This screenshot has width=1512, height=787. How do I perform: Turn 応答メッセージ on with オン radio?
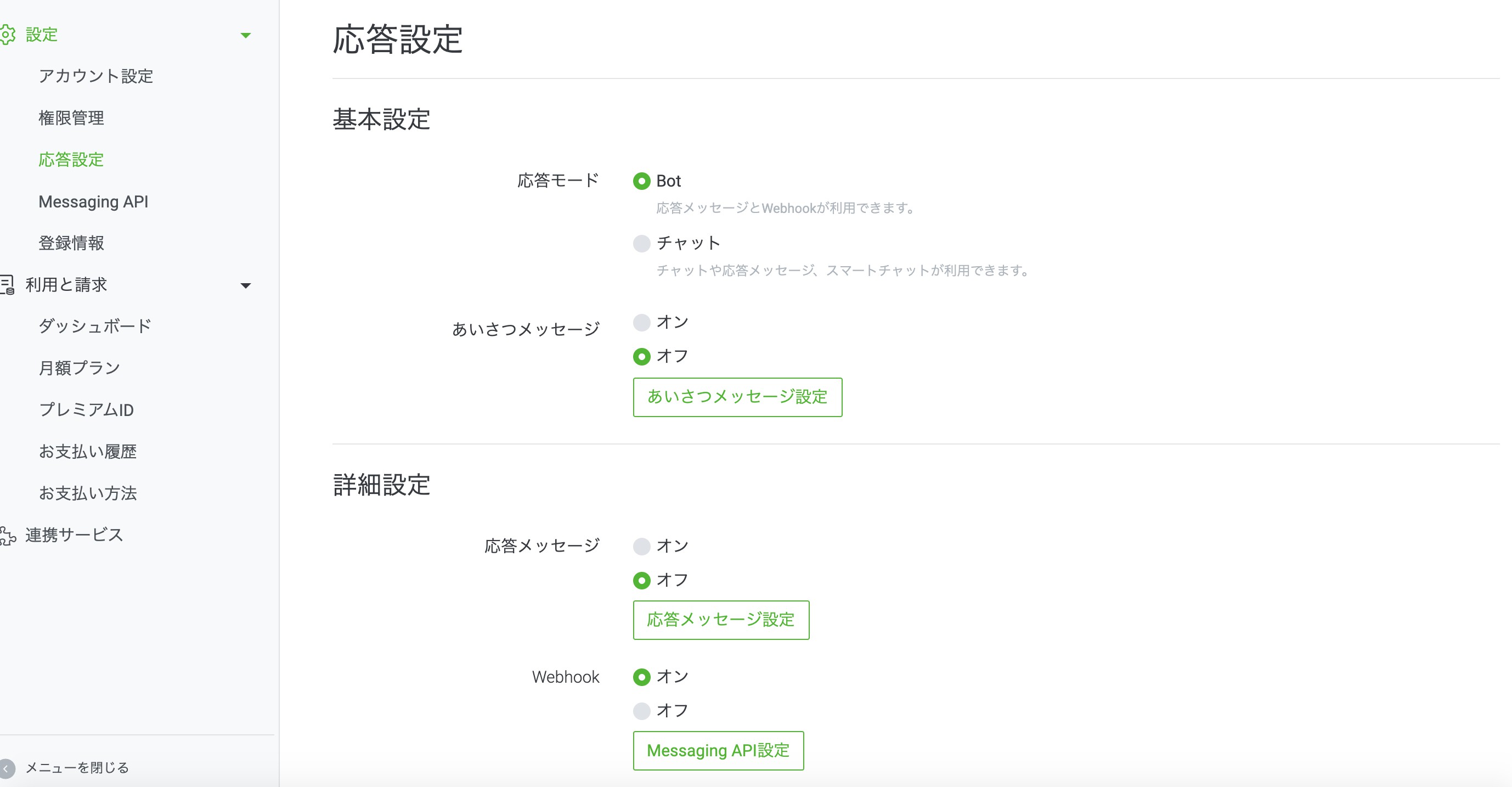641,546
